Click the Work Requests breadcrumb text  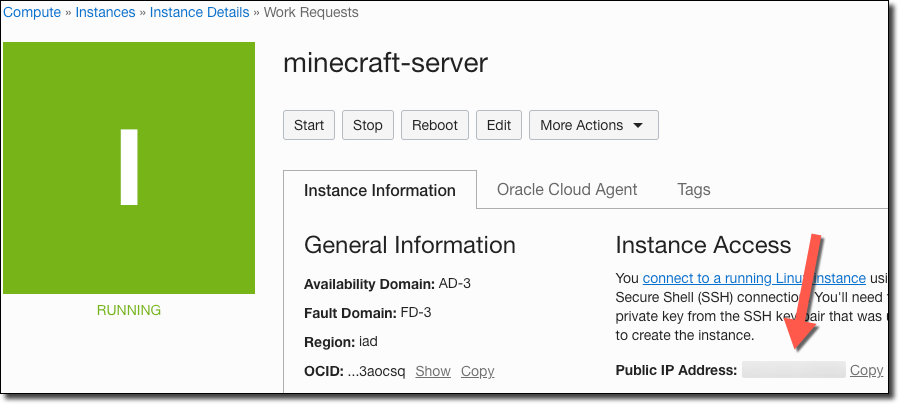(x=311, y=12)
